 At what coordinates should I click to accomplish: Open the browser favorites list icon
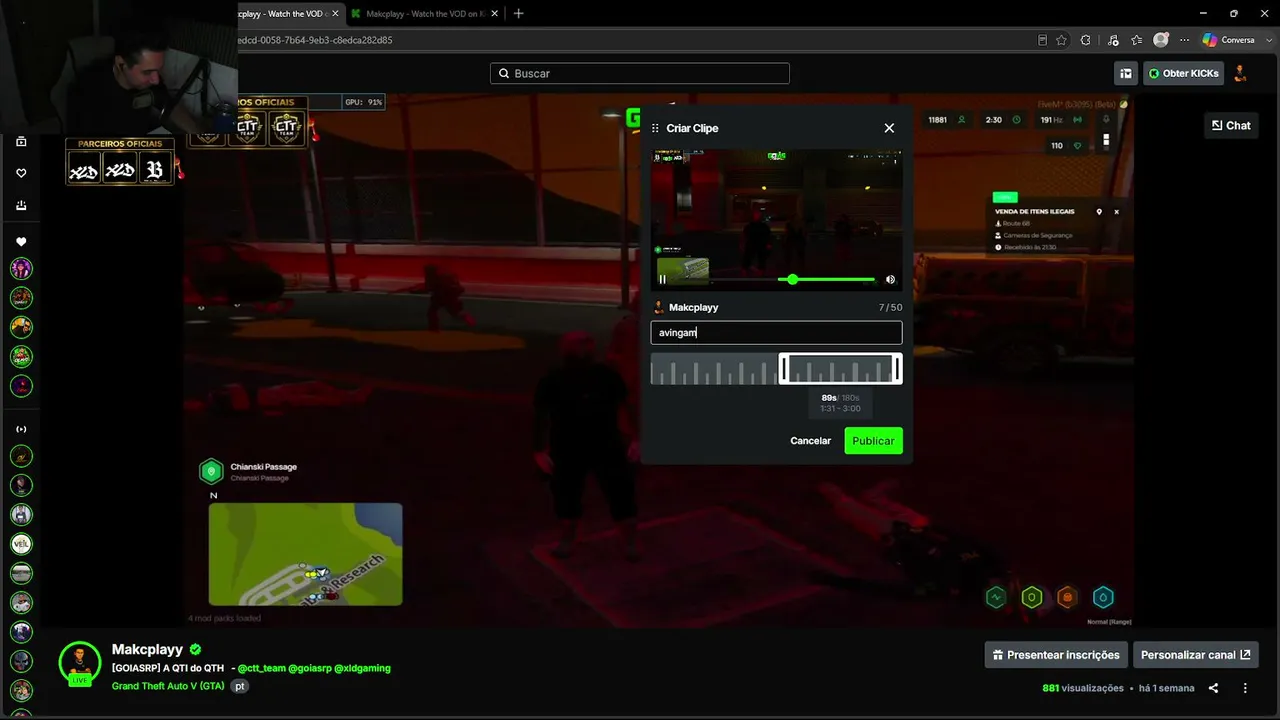(x=1136, y=40)
